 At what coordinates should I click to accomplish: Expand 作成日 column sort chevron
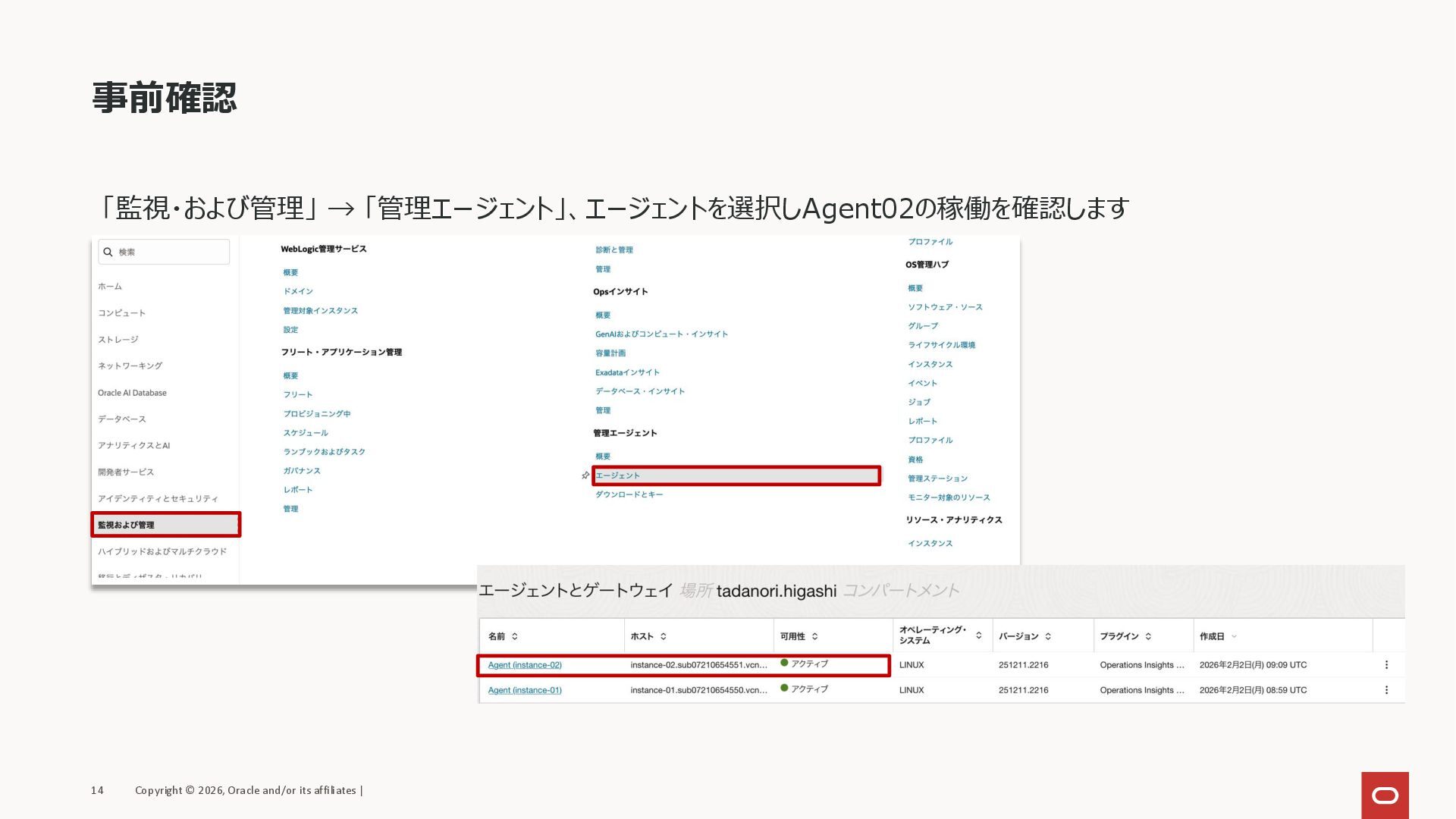(x=1235, y=636)
